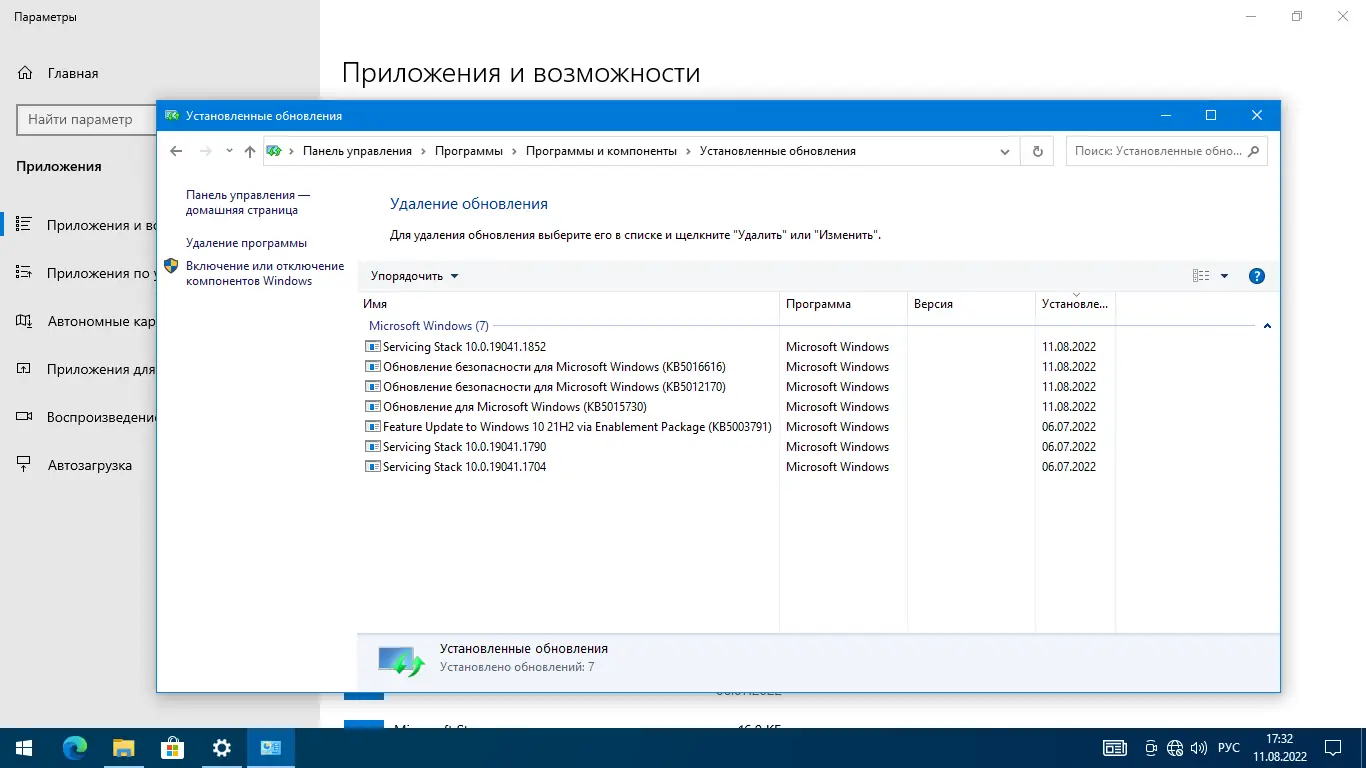The image size is (1366, 768).
Task: Sort by the Имя column header
Action: point(569,304)
